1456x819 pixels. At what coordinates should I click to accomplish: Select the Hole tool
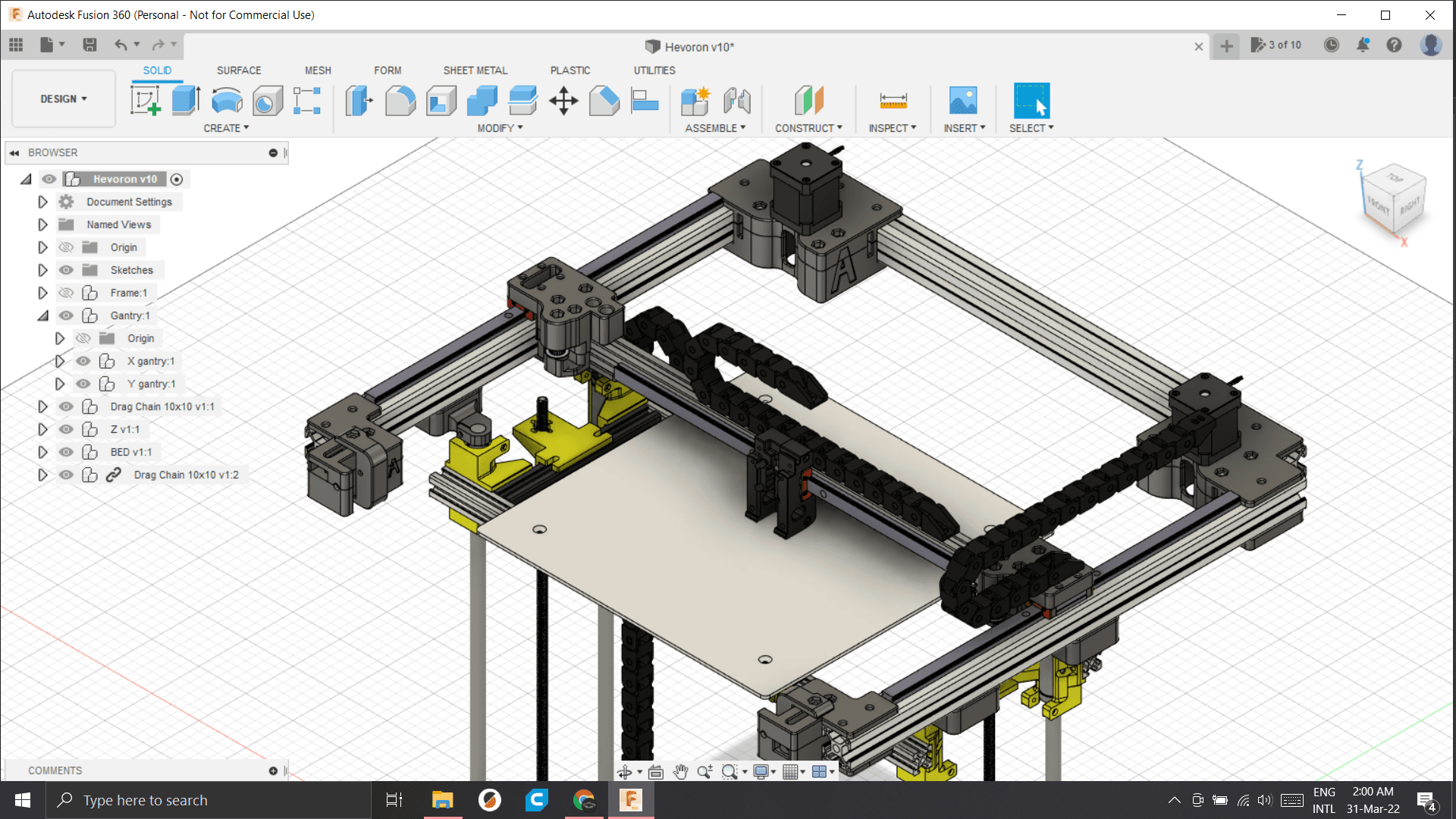(x=267, y=100)
